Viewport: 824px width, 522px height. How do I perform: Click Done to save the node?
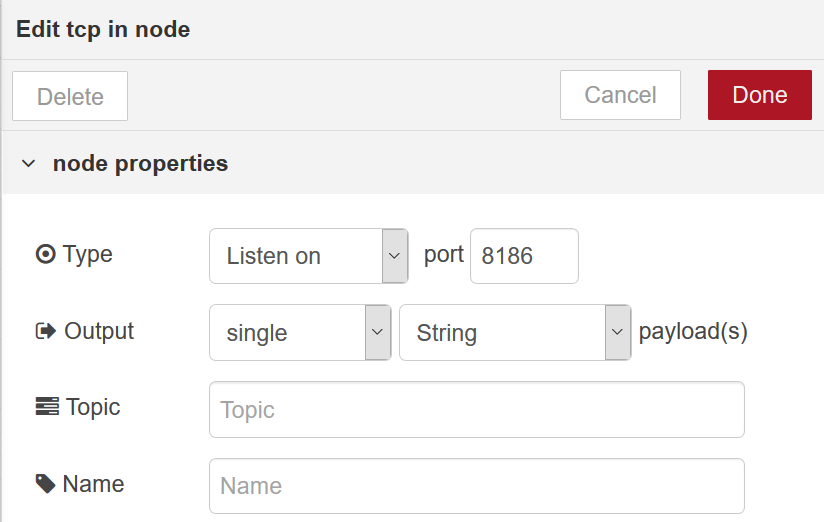(x=759, y=95)
